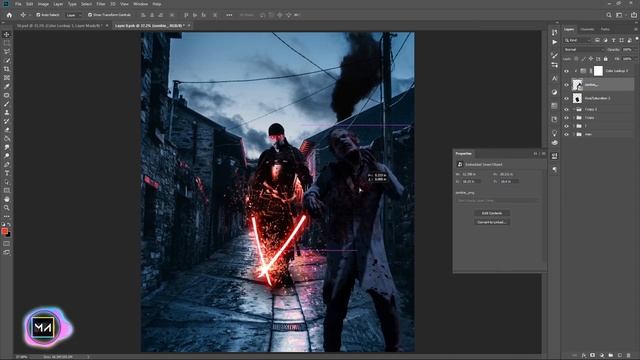Click the lock all padlock icon
This screenshot has height=360, width=640.
pyautogui.click(x=606, y=59)
